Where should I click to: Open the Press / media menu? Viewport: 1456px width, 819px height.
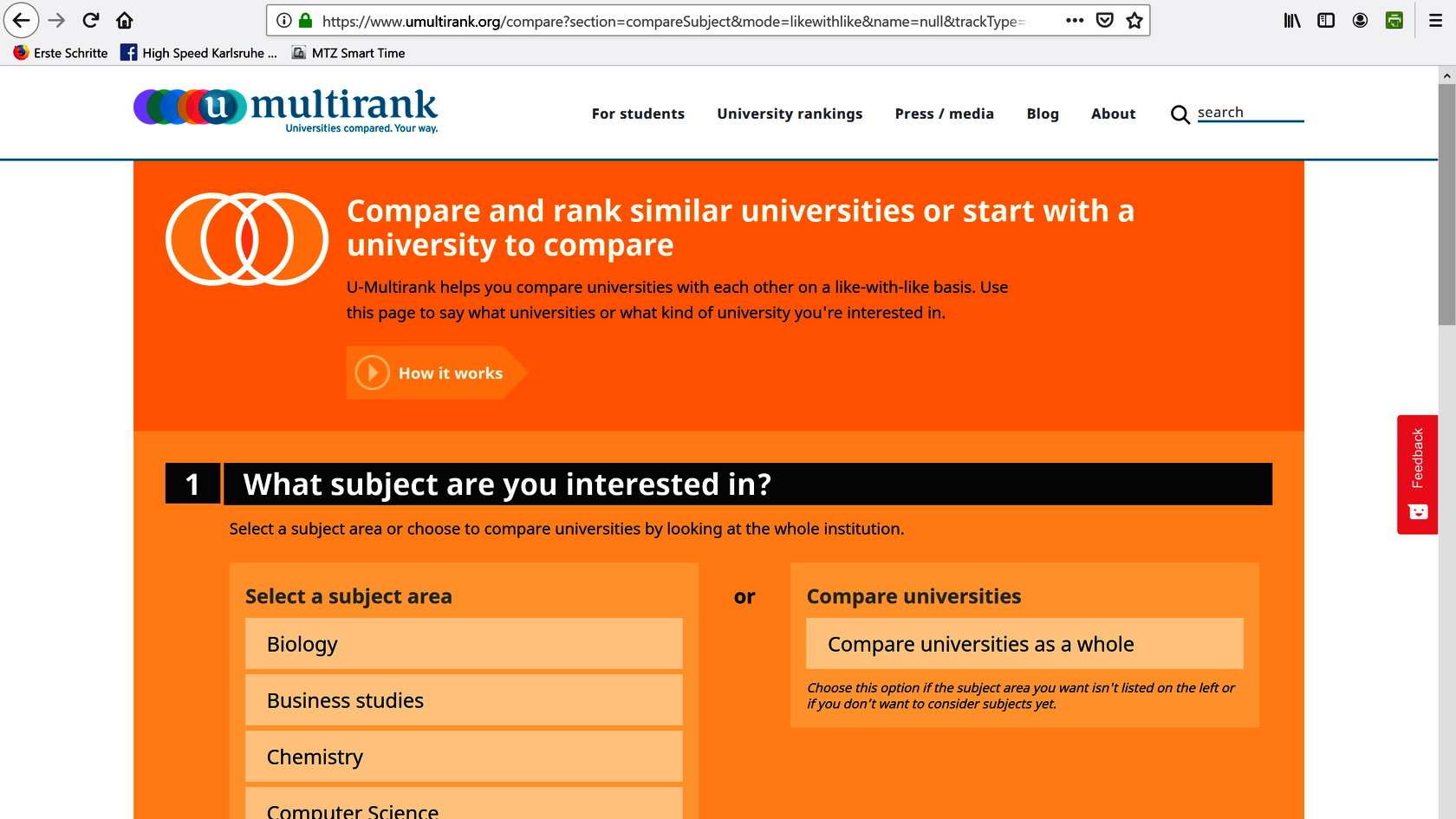coord(944,114)
